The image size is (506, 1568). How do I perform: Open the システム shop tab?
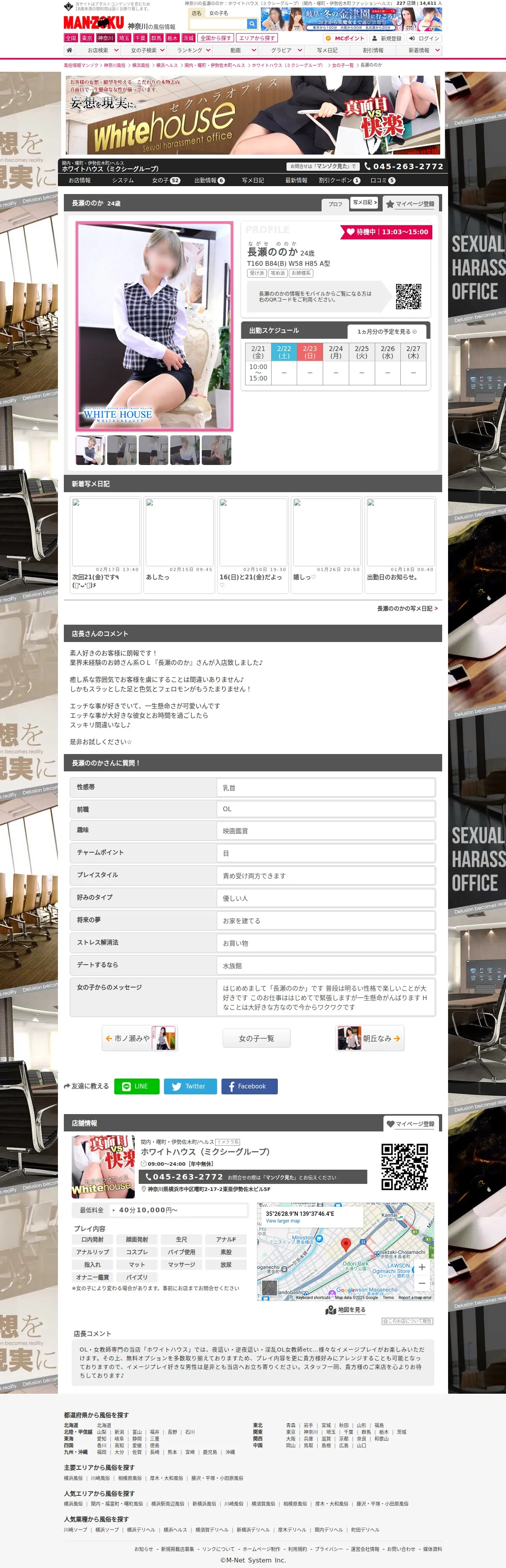click(123, 180)
